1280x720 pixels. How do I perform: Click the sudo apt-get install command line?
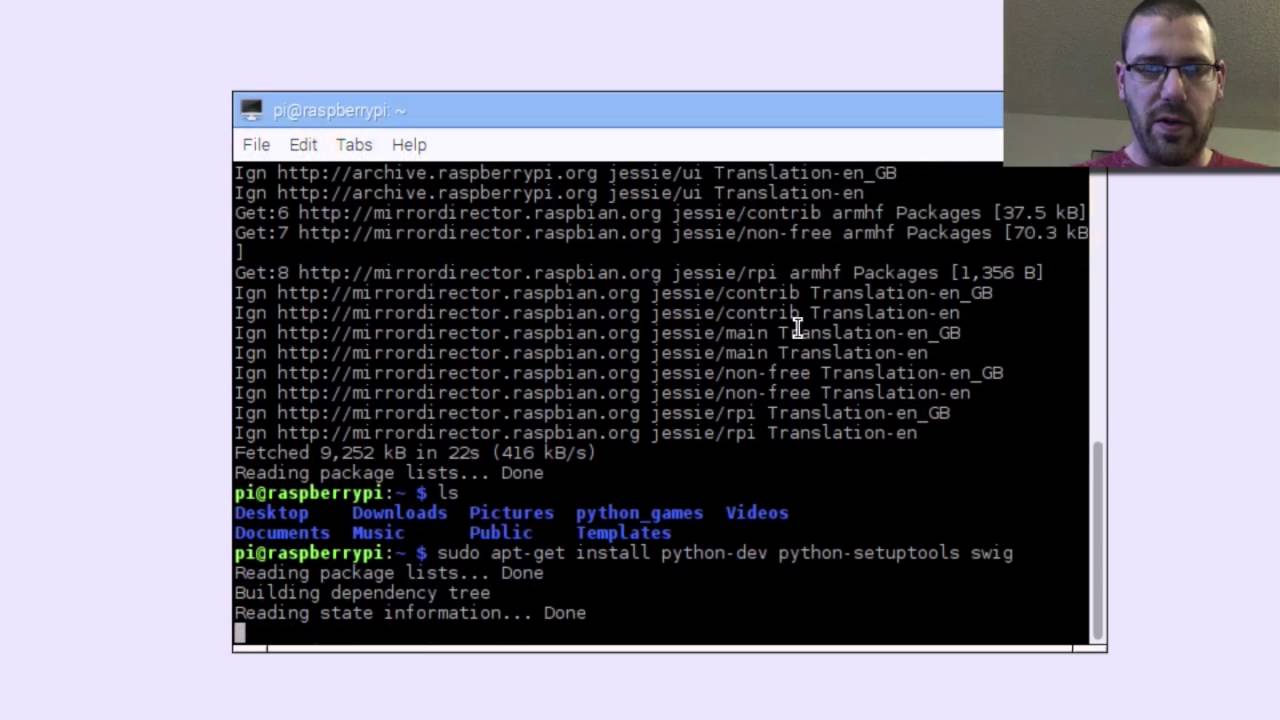[x=624, y=553]
